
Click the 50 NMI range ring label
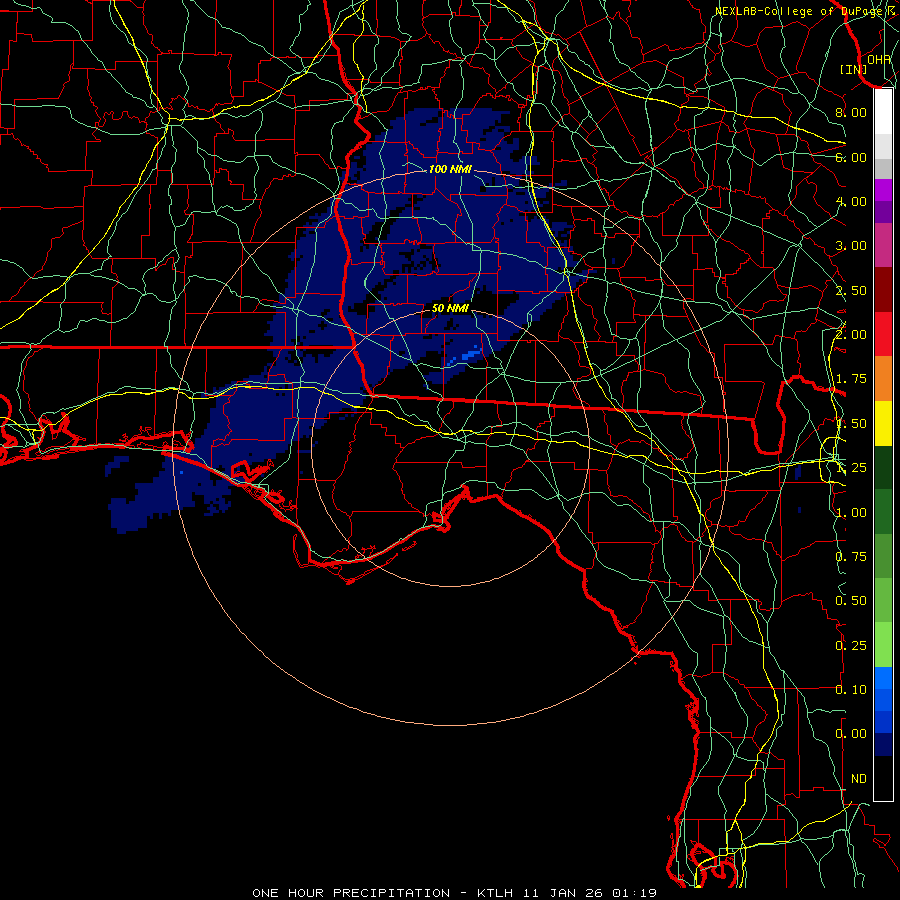click(450, 309)
